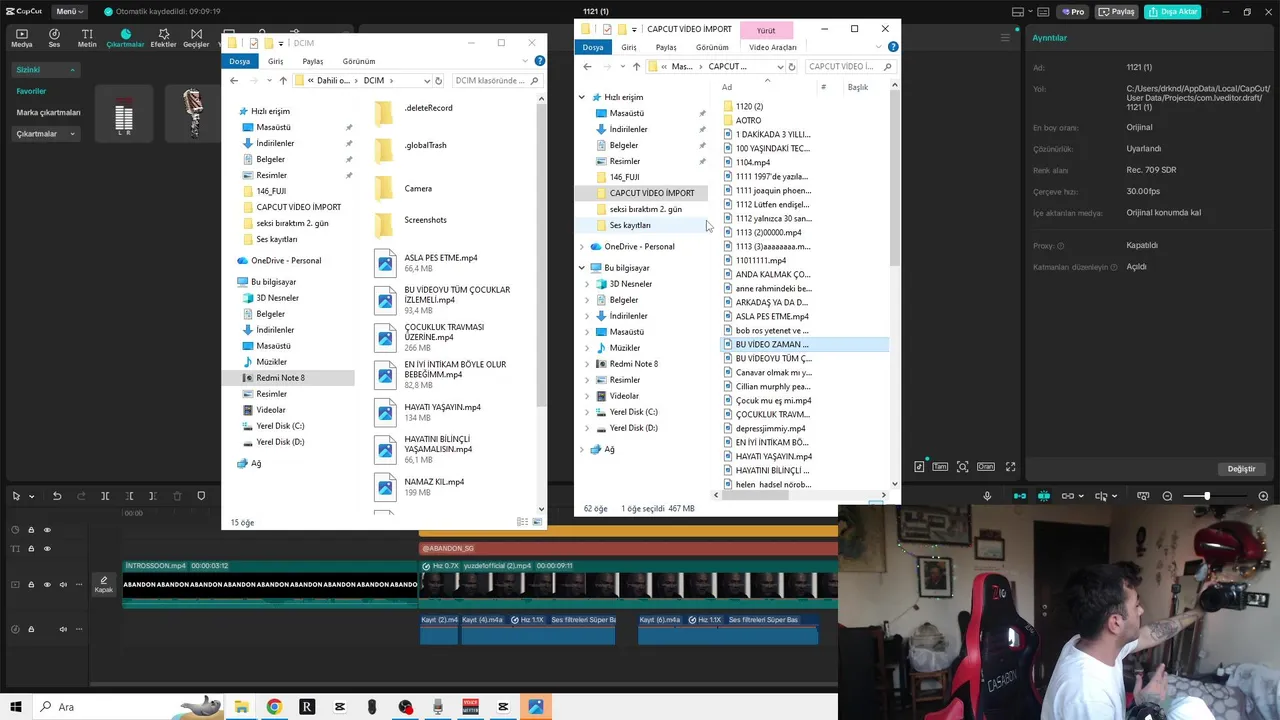Viewport: 1280px width, 720px height.
Task: Open the Paylaş tab in right explorer window
Action: tap(666, 47)
